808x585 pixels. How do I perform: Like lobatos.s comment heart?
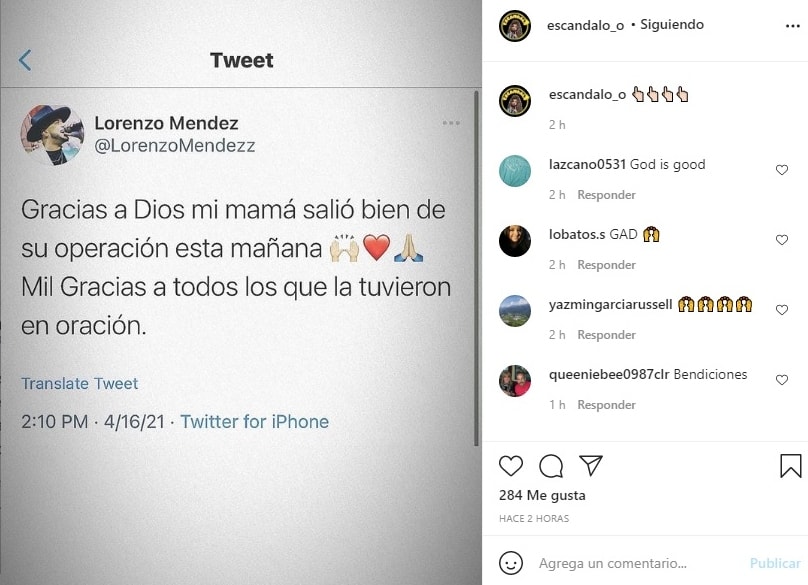[x=782, y=240]
